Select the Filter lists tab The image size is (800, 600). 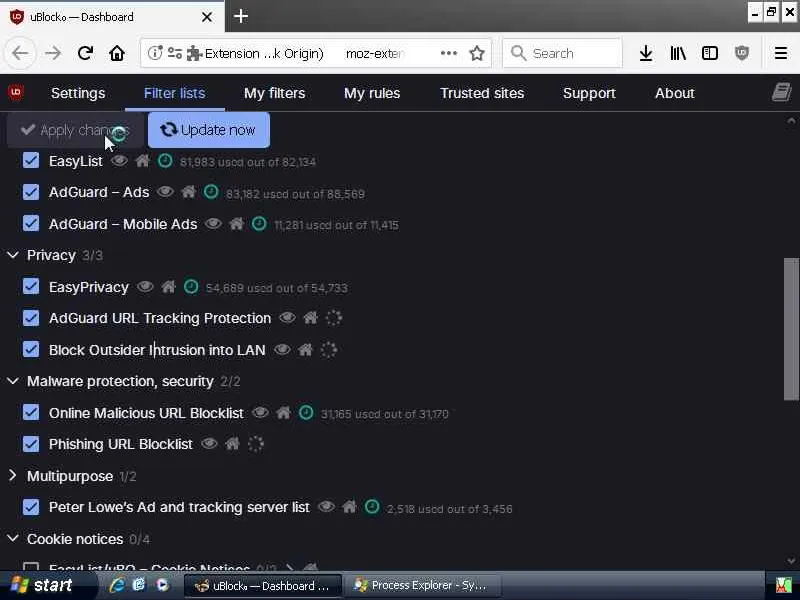174,93
